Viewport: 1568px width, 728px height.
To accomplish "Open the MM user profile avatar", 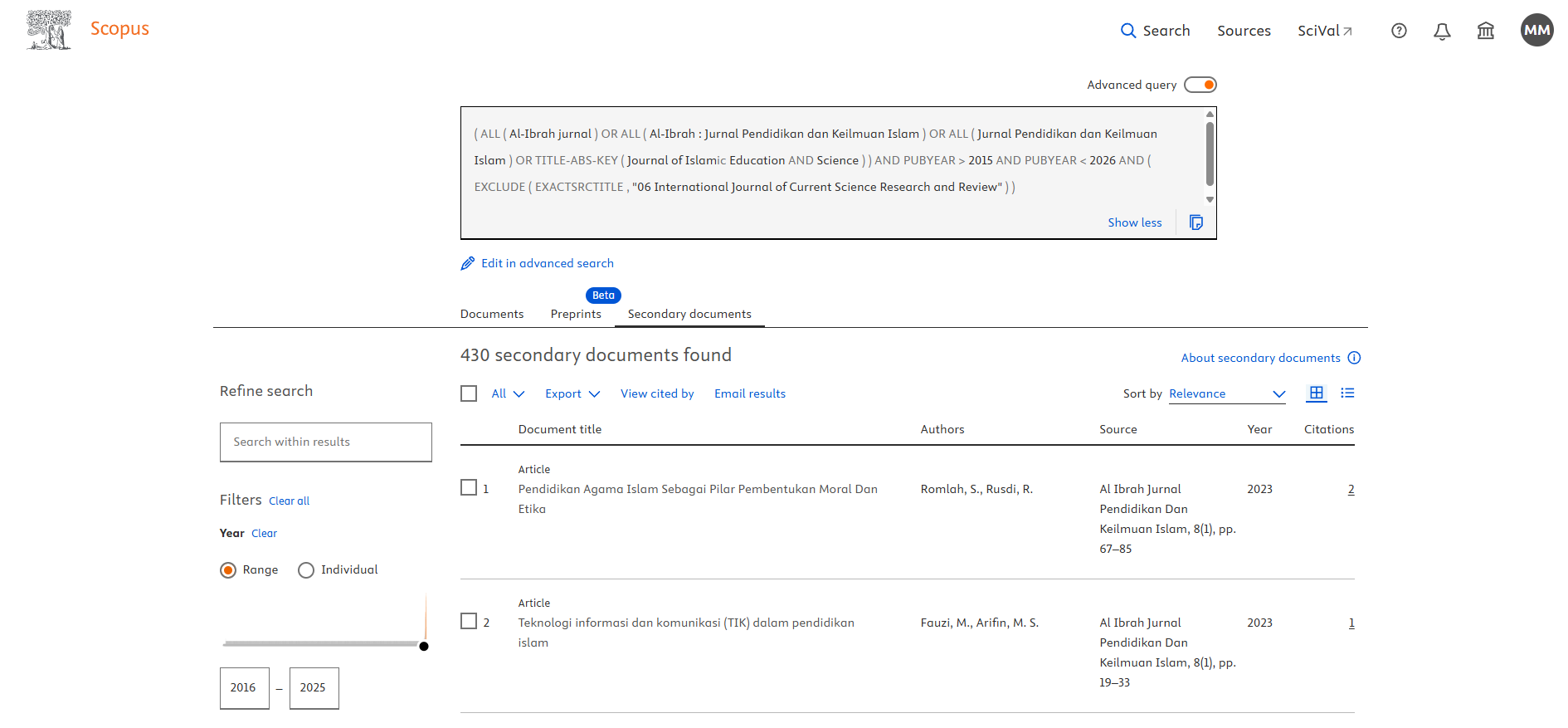I will [x=1536, y=30].
